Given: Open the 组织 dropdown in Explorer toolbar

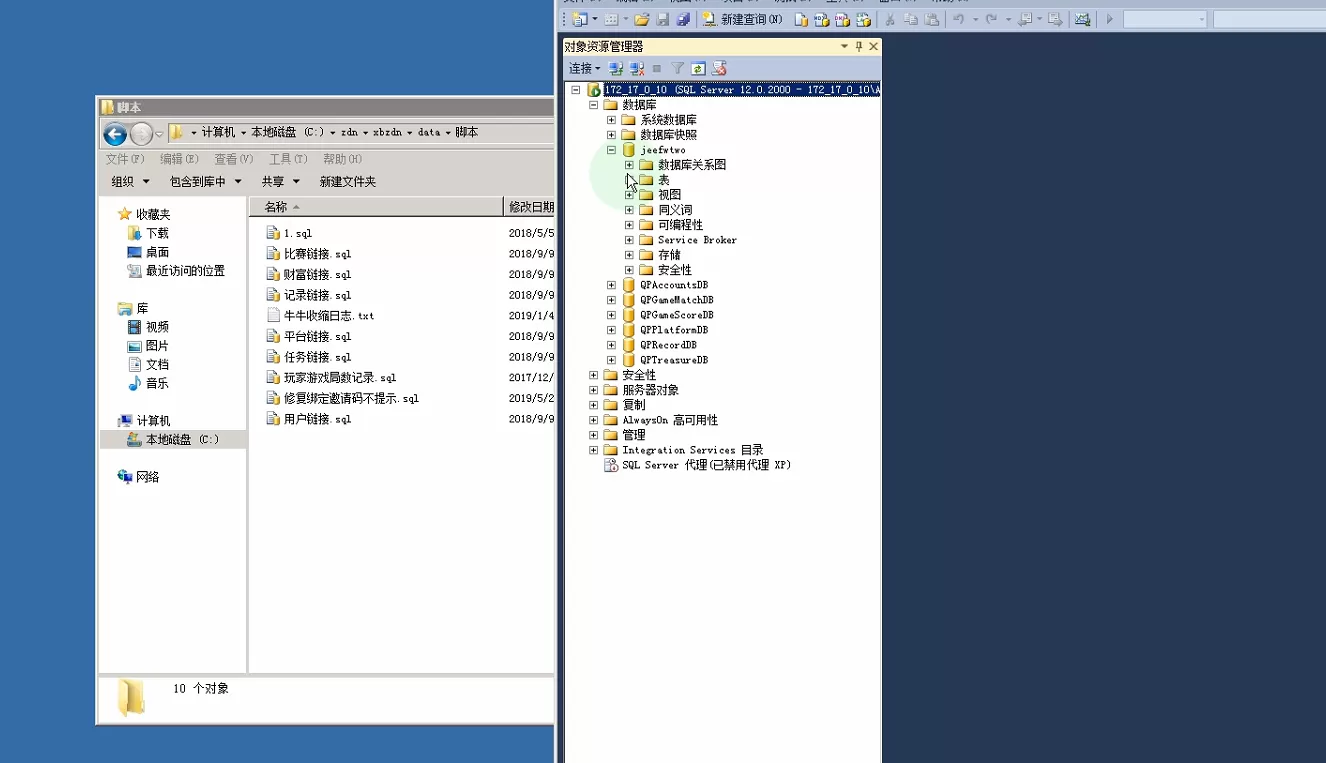Looking at the screenshot, I should click(130, 182).
